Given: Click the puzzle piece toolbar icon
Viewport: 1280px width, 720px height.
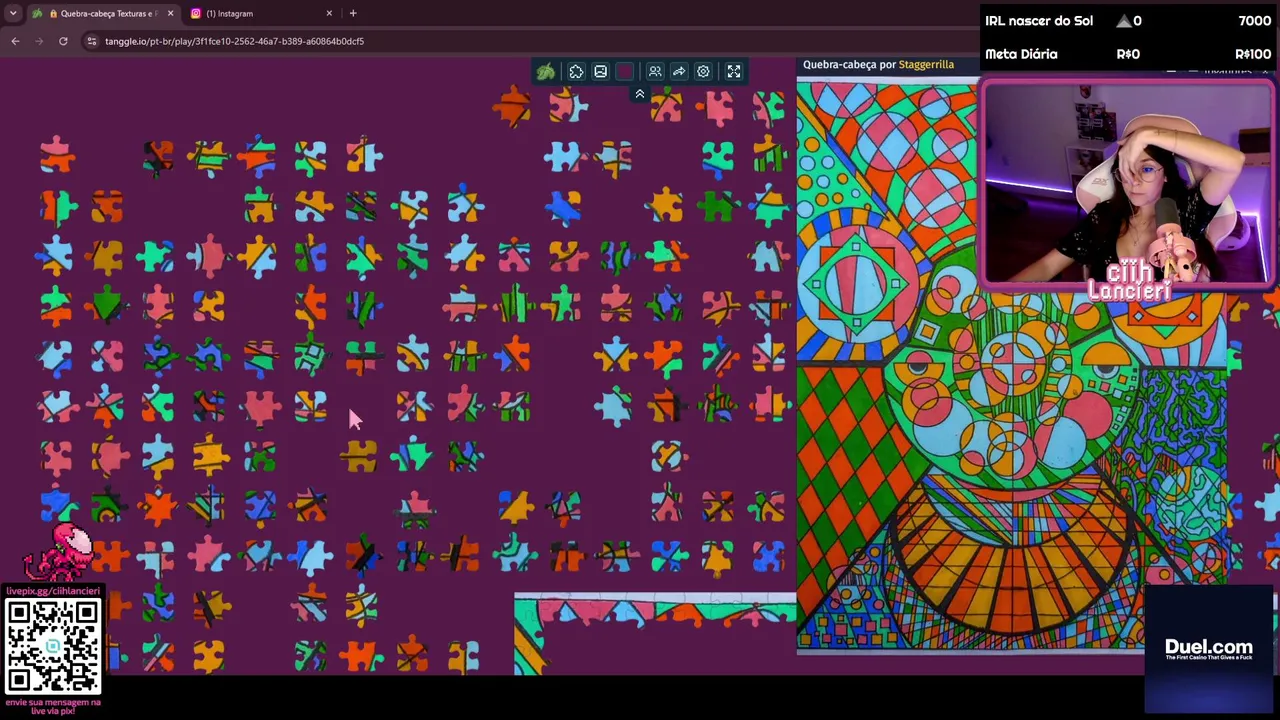Looking at the screenshot, I should [x=576, y=72].
